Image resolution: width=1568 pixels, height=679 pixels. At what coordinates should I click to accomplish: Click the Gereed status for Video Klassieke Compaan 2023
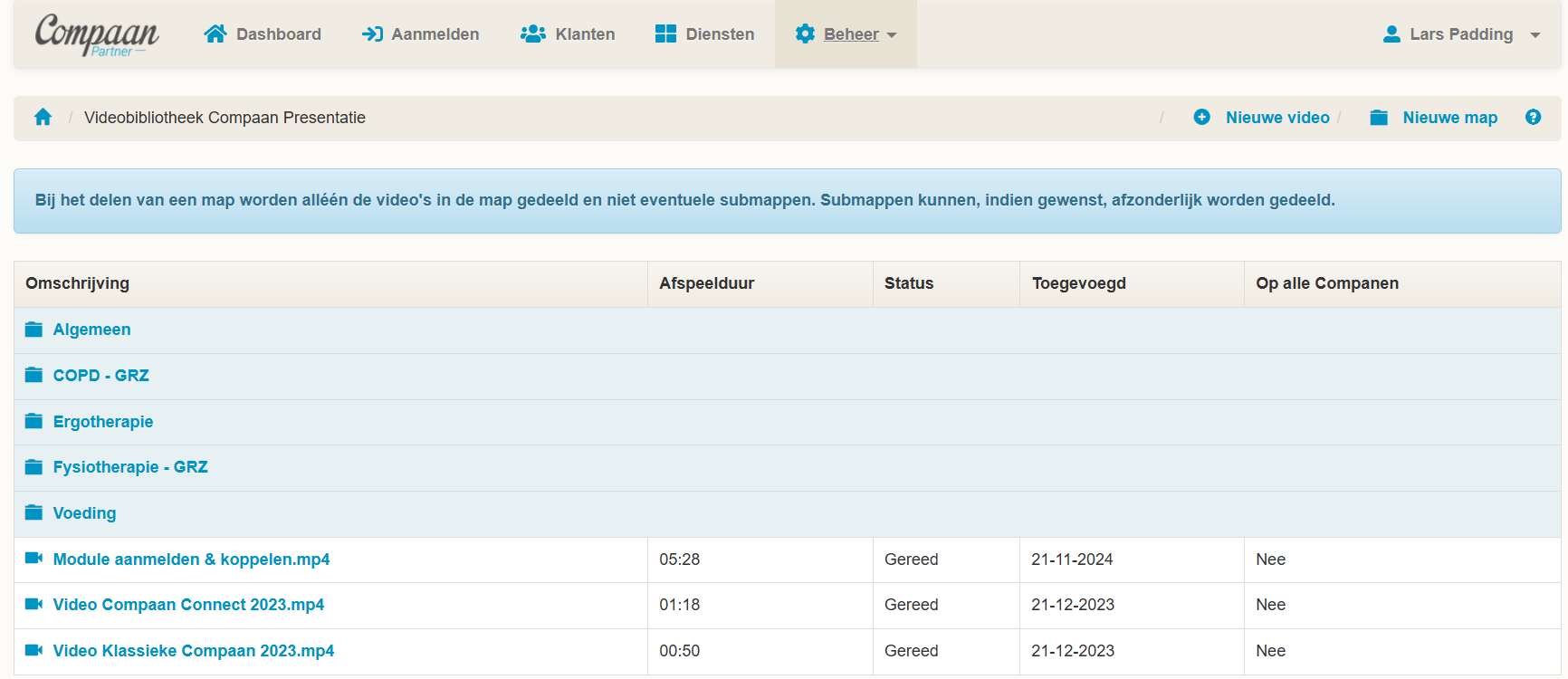(912, 651)
